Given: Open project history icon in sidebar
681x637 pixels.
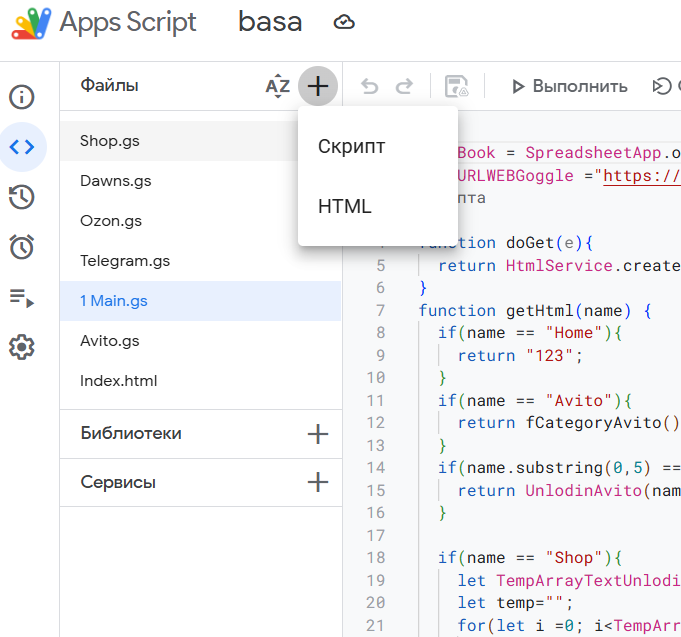Looking at the screenshot, I should click(22, 197).
